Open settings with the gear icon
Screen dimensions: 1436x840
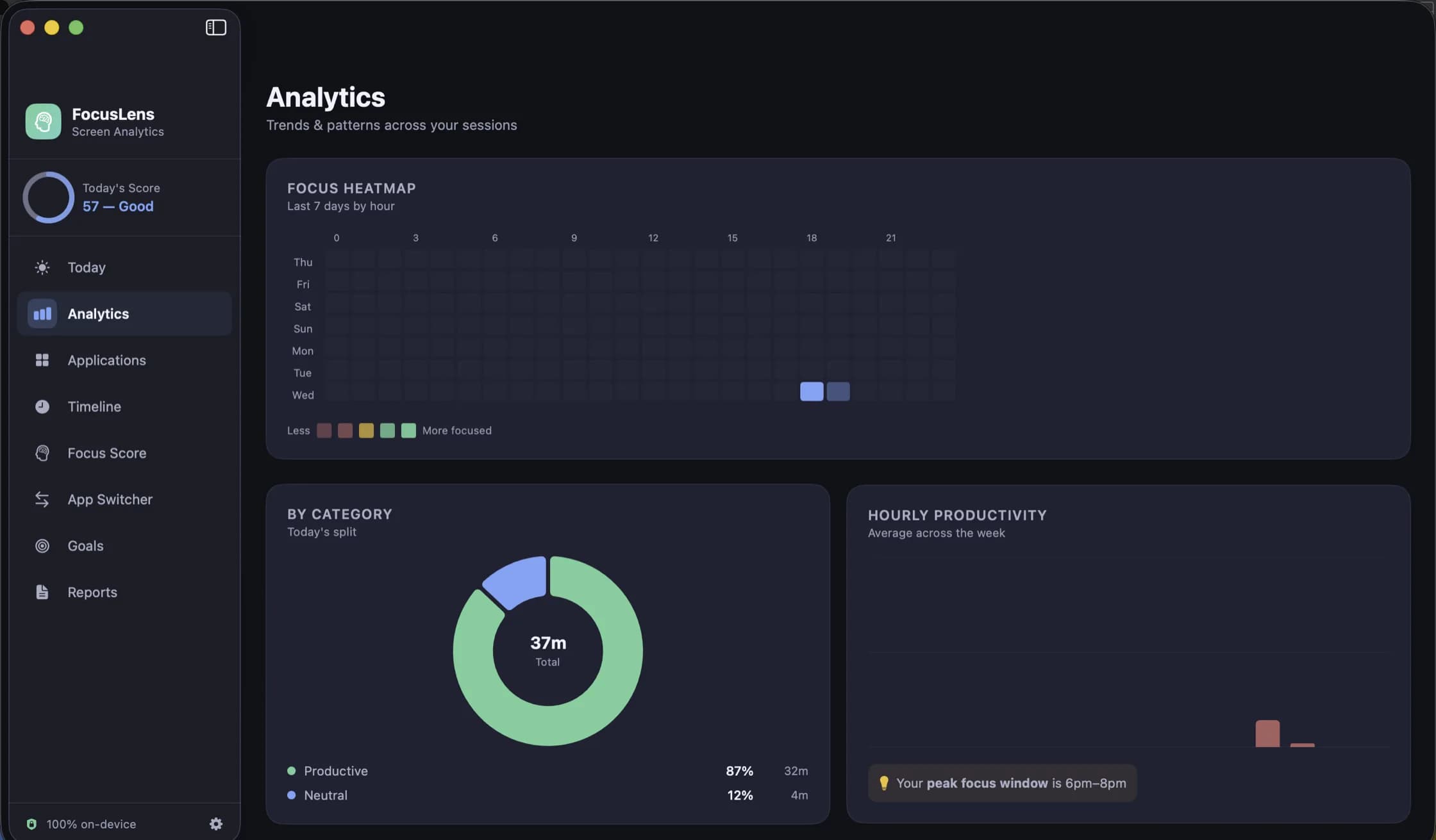(216, 824)
